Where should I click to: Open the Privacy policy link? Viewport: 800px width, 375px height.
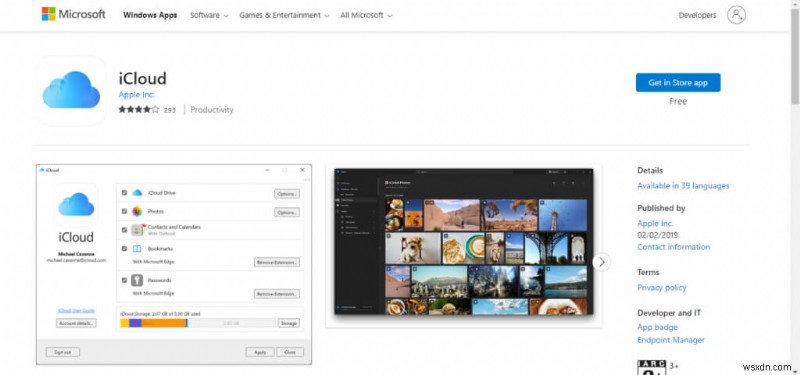(662, 288)
